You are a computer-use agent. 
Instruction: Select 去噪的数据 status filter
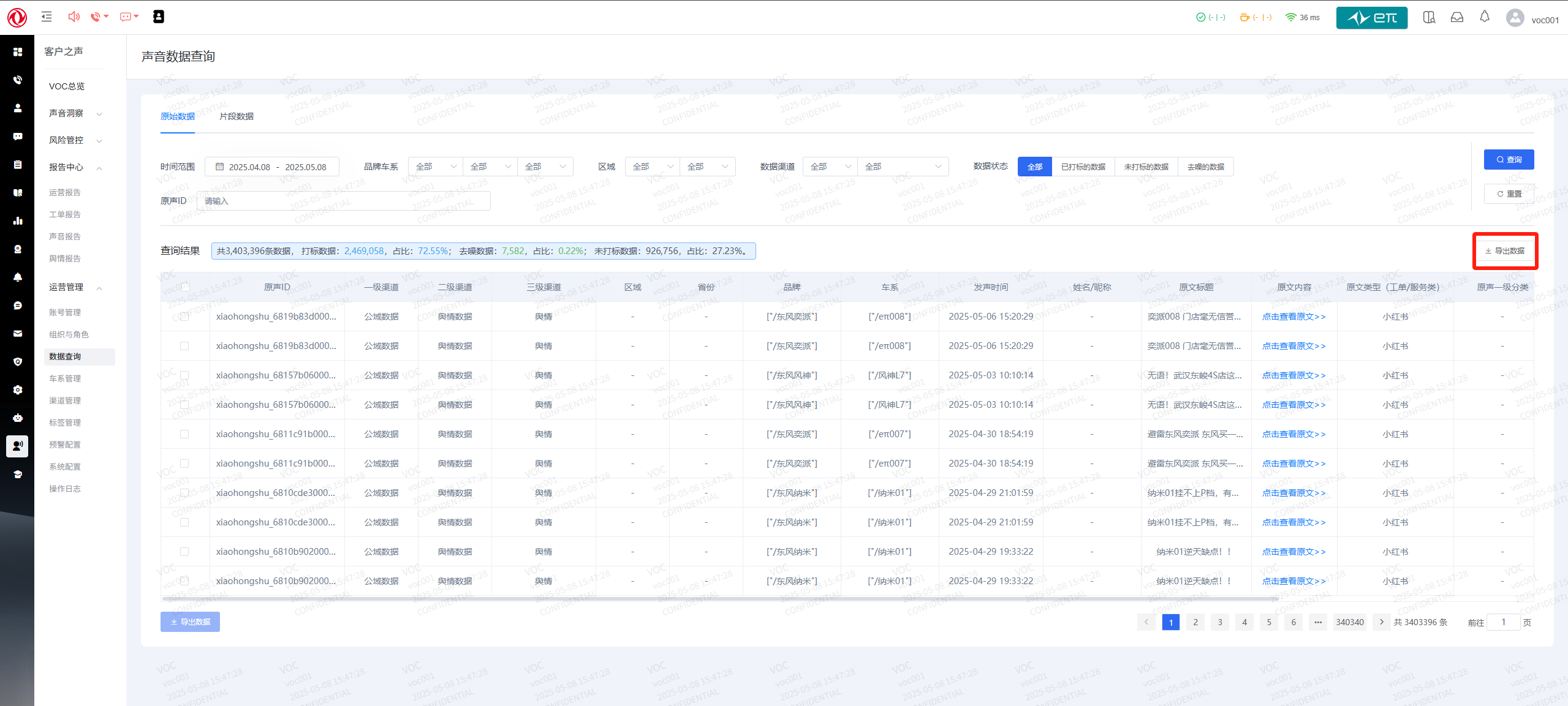1205,167
